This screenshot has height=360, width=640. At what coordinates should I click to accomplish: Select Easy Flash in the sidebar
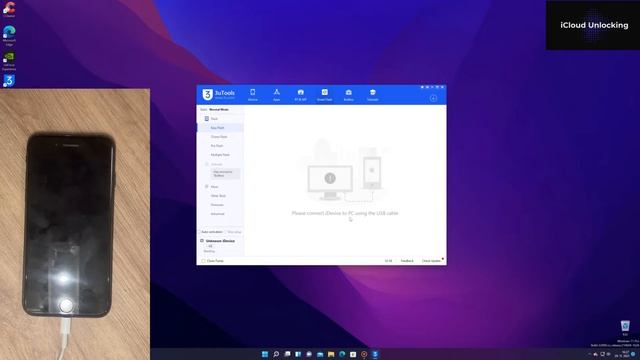pos(220,128)
